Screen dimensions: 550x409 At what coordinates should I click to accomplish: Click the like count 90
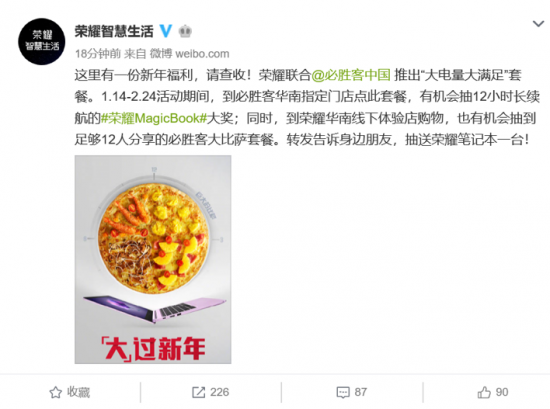click(x=502, y=392)
